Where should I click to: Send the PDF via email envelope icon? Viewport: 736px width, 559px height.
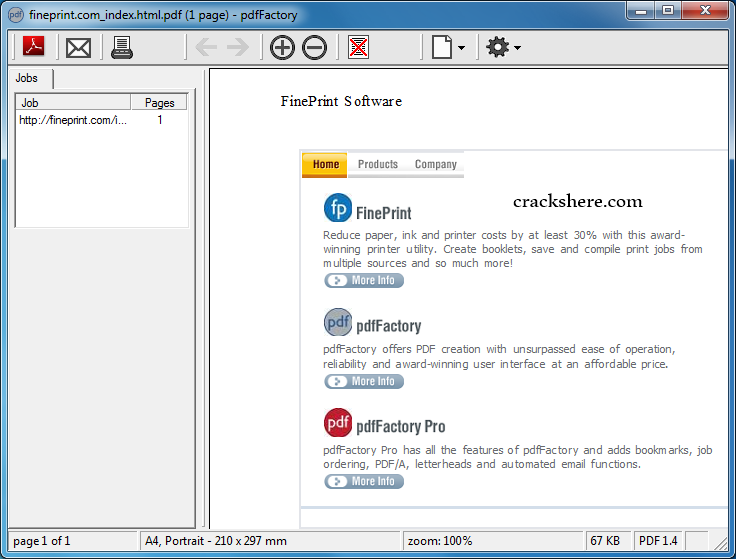pyautogui.click(x=78, y=48)
